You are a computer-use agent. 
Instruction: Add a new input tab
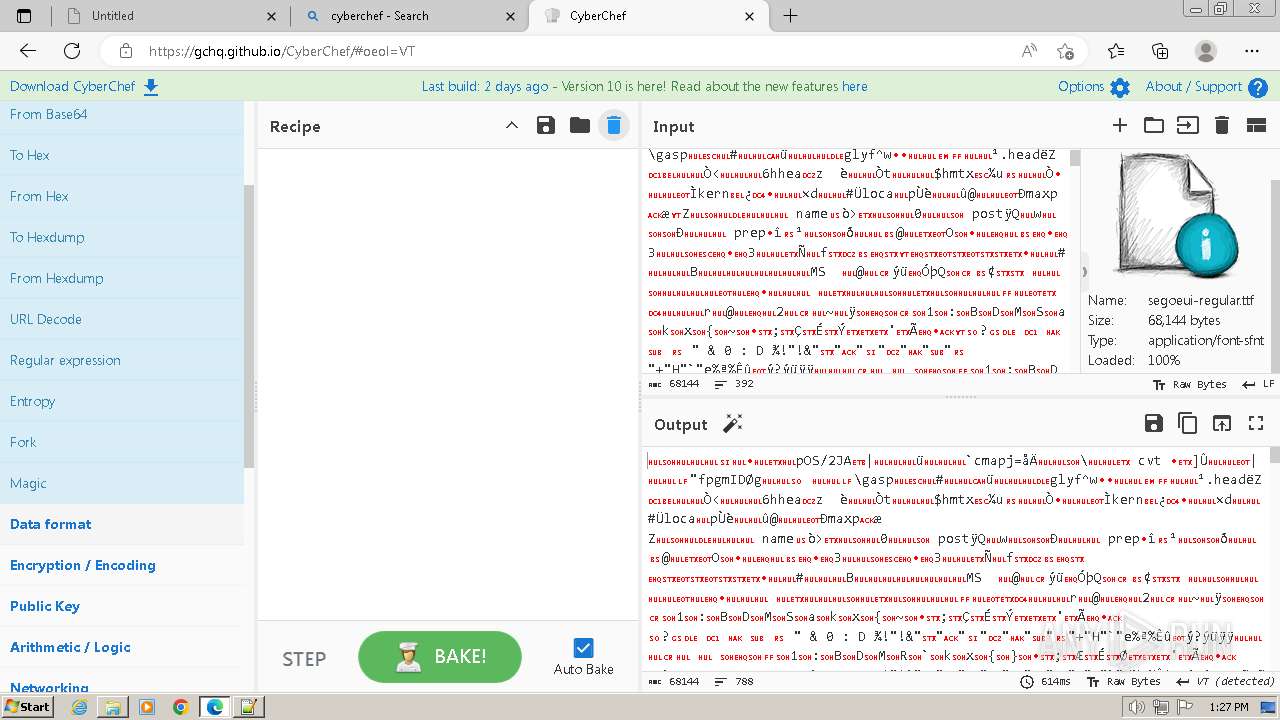coord(1120,125)
